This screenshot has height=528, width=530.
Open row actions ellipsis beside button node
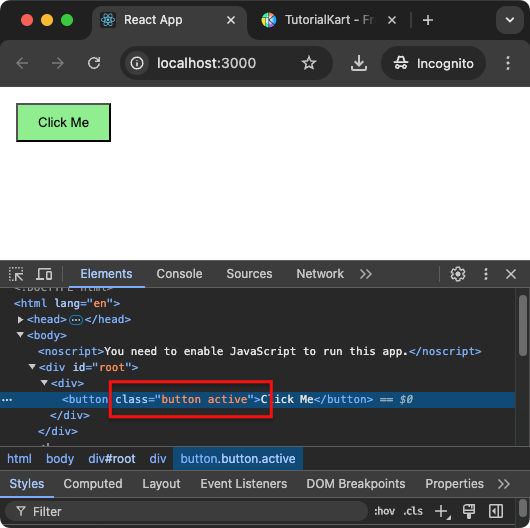click(x=7, y=400)
